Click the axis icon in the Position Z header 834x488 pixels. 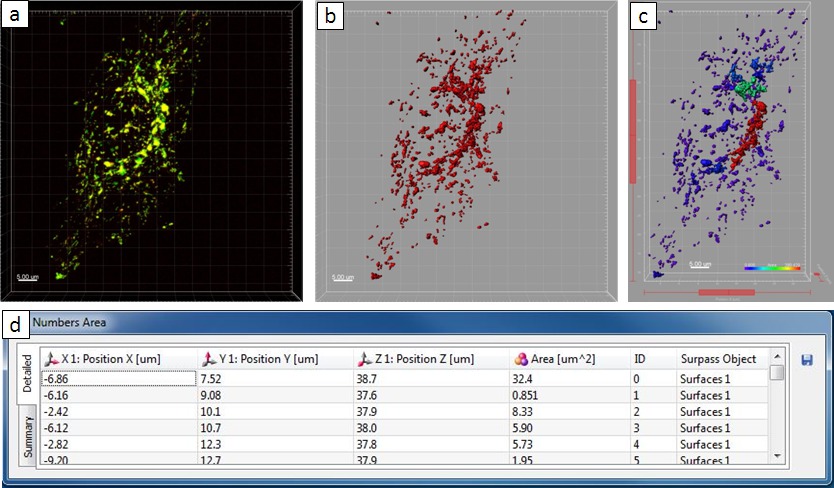[365, 359]
